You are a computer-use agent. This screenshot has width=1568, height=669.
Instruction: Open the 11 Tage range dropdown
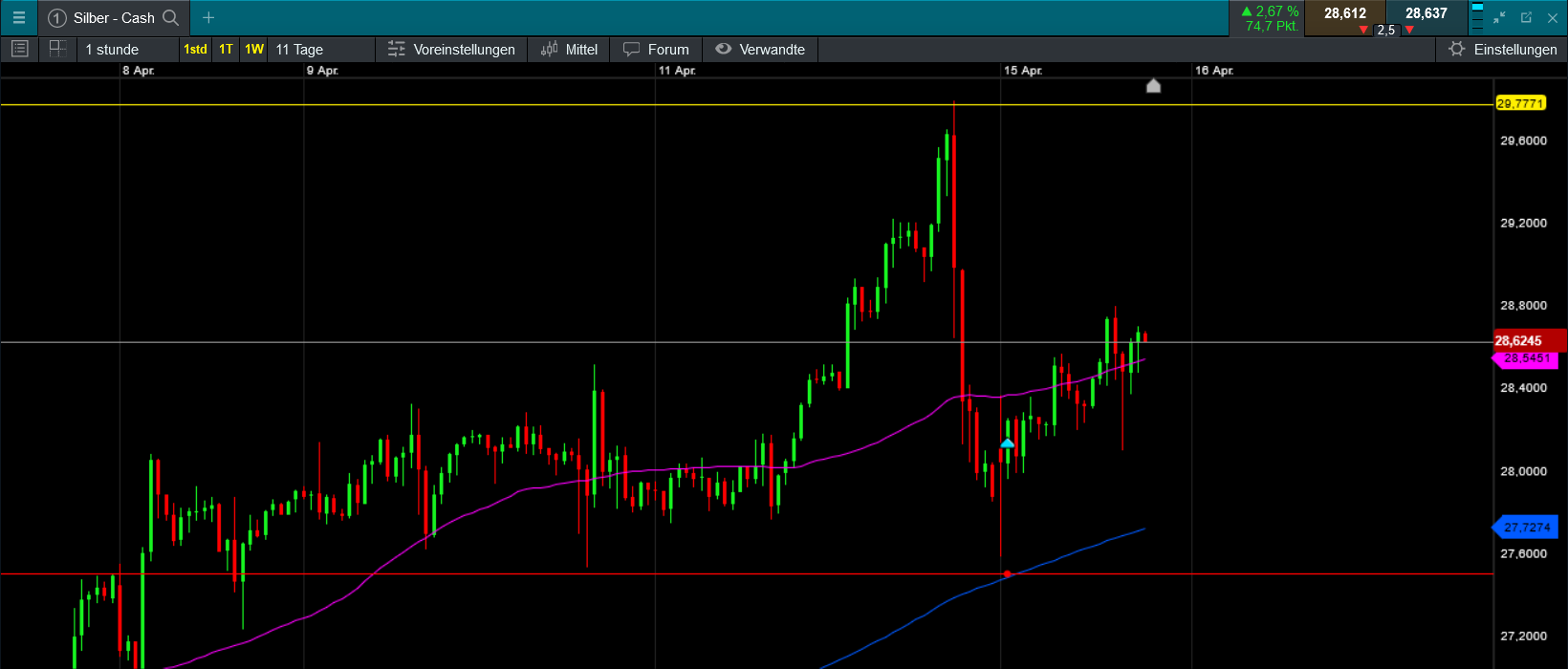322,50
